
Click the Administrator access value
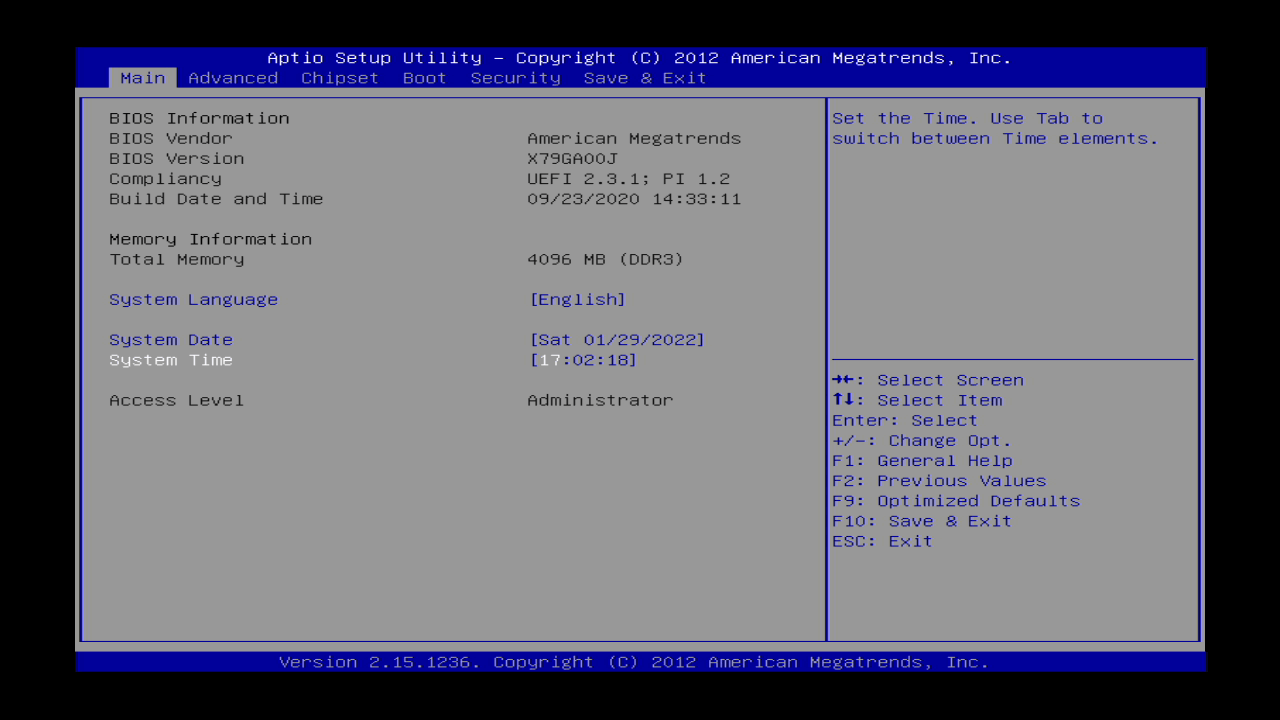coord(600,400)
